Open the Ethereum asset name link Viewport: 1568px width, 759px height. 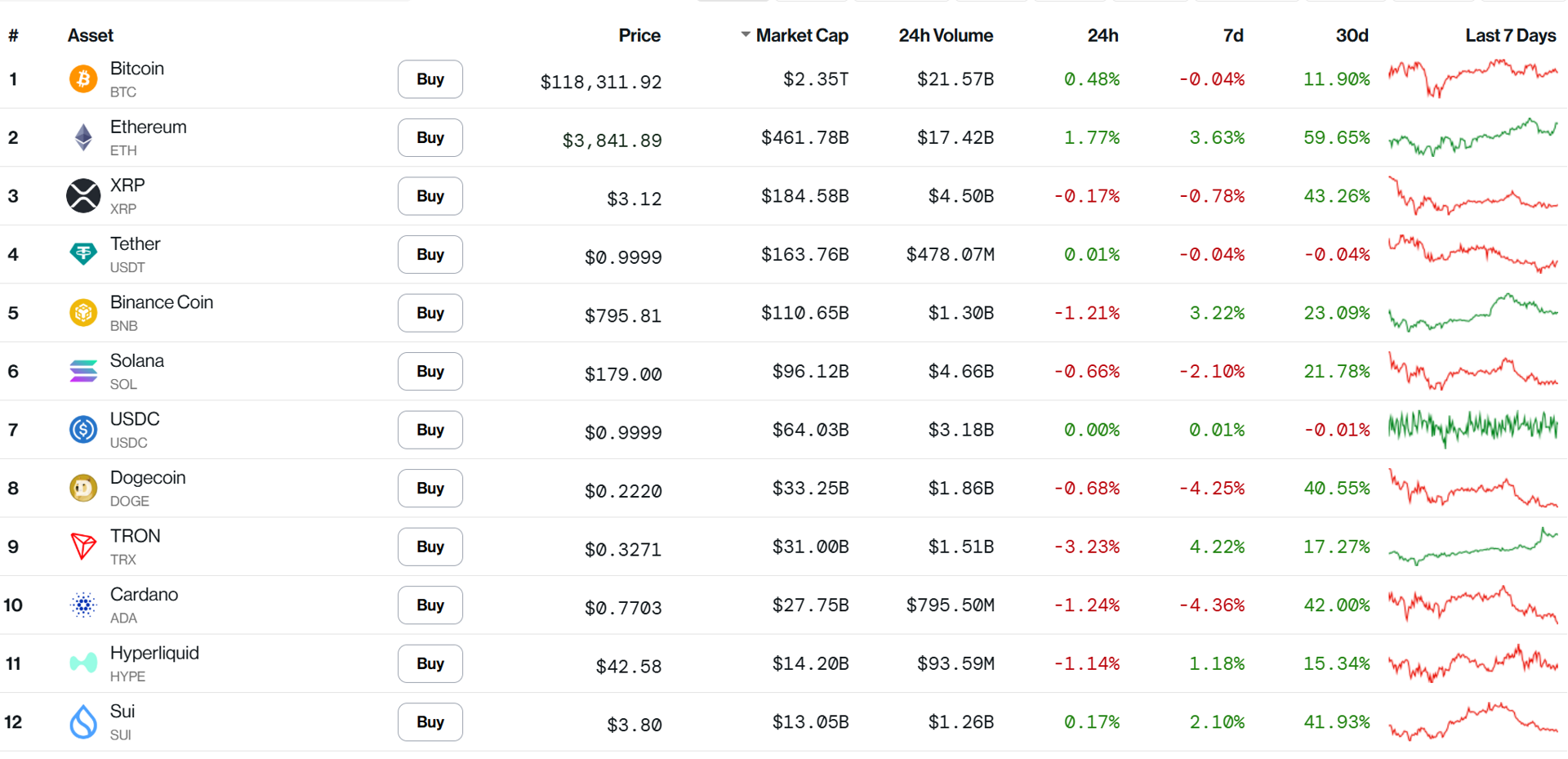coord(149,127)
